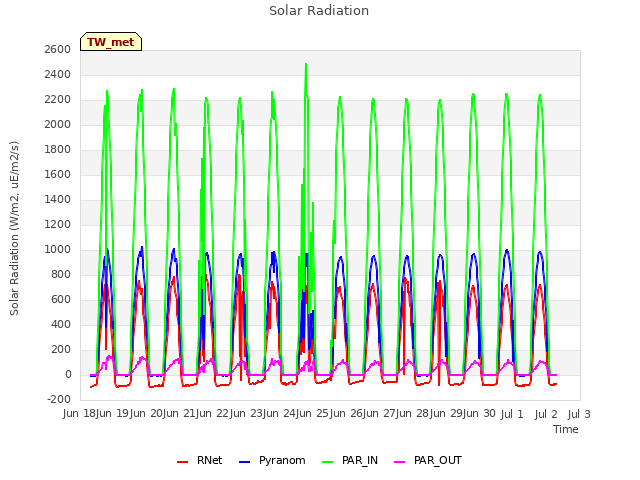
Task: Click the blue Pyranom legend color marker
Action: (244, 462)
